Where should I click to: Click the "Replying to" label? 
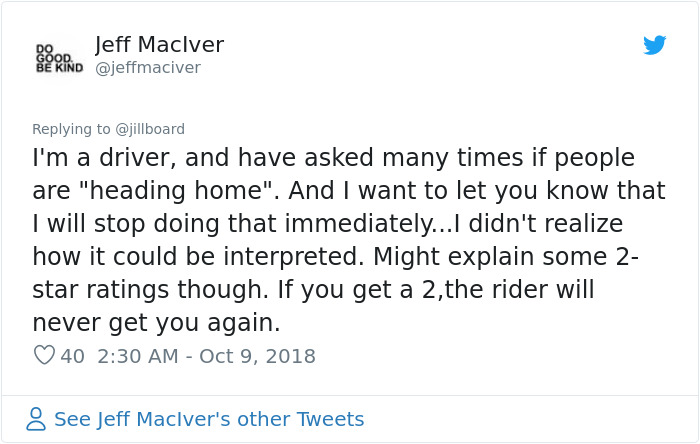point(70,129)
